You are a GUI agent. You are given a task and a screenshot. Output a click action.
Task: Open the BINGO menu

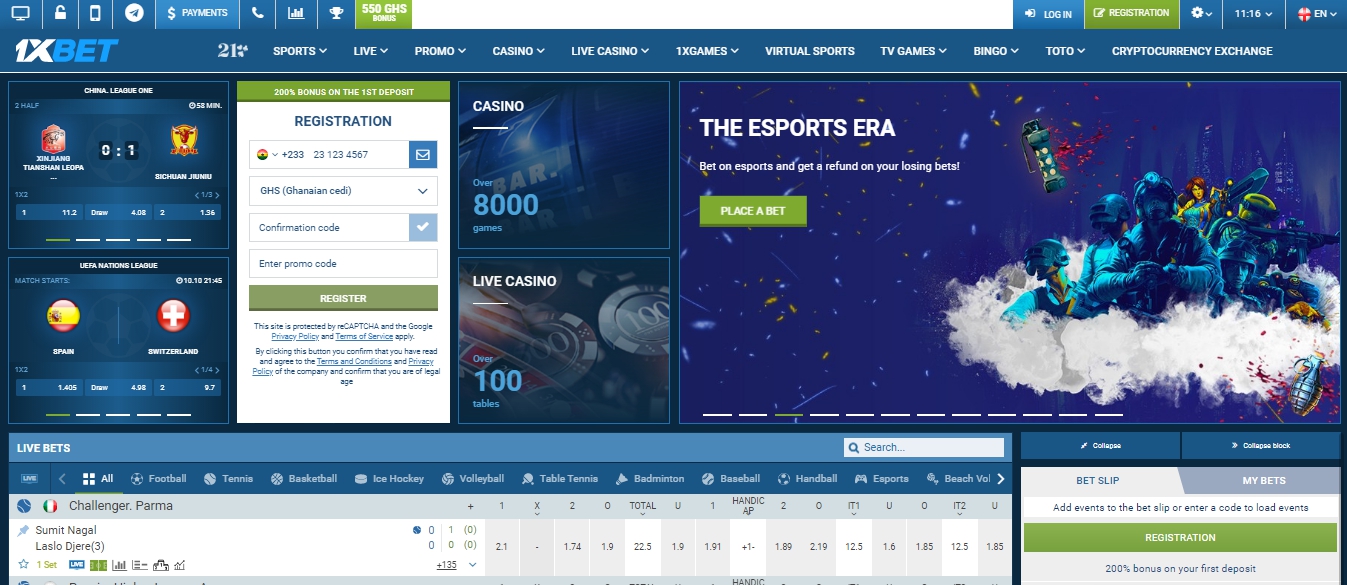click(996, 51)
